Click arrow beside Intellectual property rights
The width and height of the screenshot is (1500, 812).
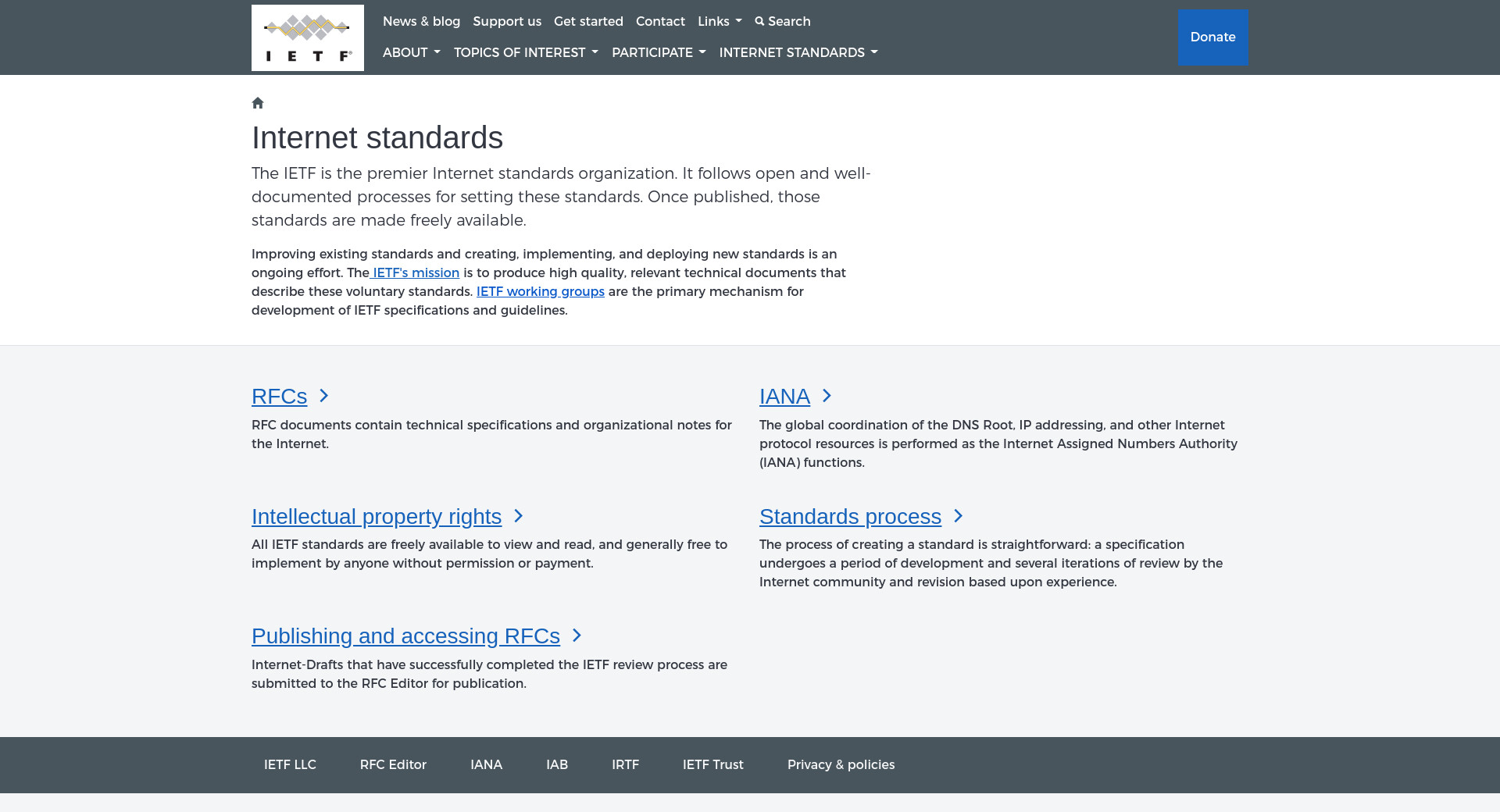point(518,516)
